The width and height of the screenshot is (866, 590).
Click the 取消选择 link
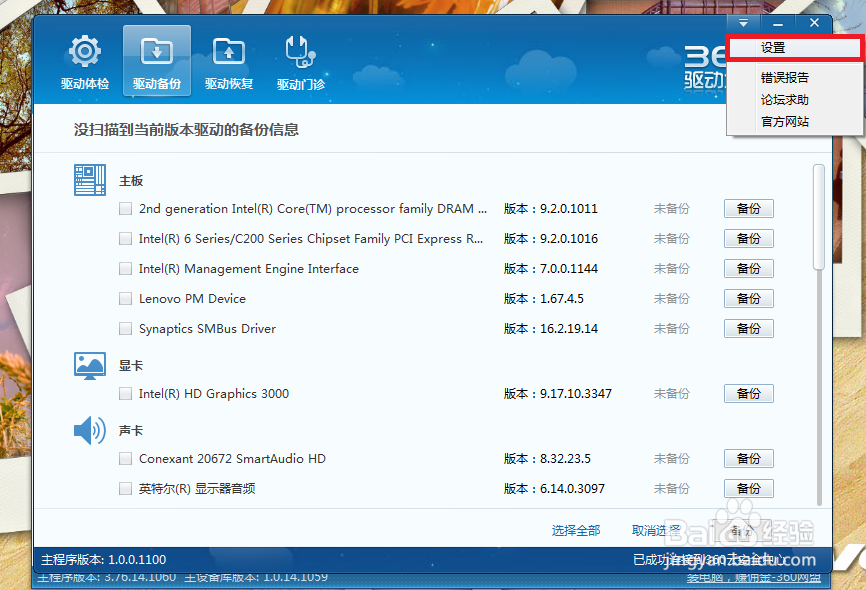[x=656, y=531]
